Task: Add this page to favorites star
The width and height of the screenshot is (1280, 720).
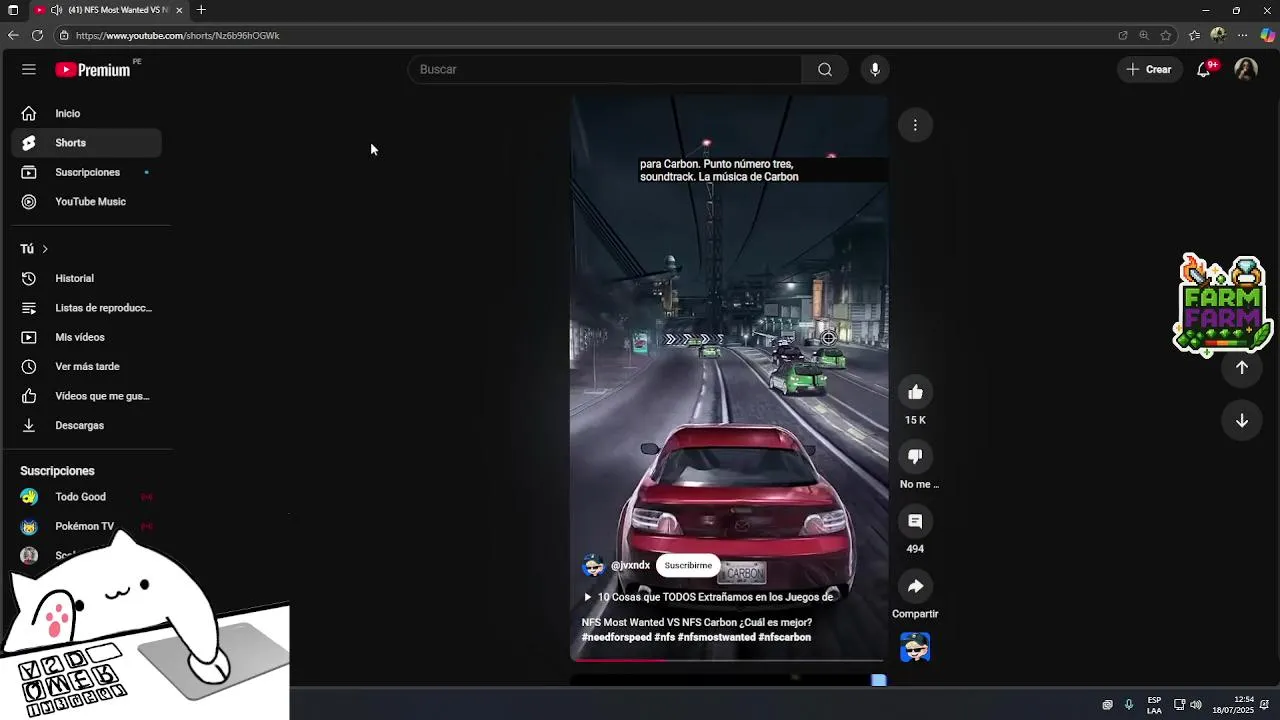Action: pos(1166,35)
